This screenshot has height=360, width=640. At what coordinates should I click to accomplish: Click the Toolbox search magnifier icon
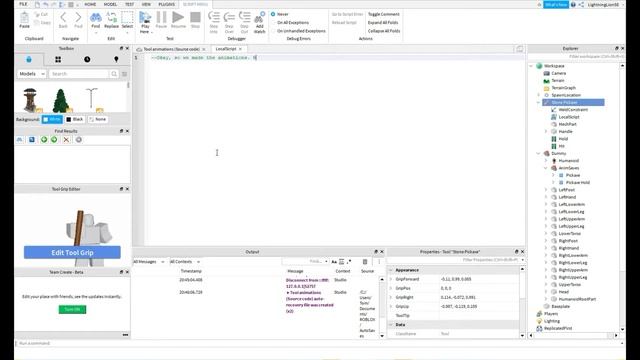click(114, 74)
